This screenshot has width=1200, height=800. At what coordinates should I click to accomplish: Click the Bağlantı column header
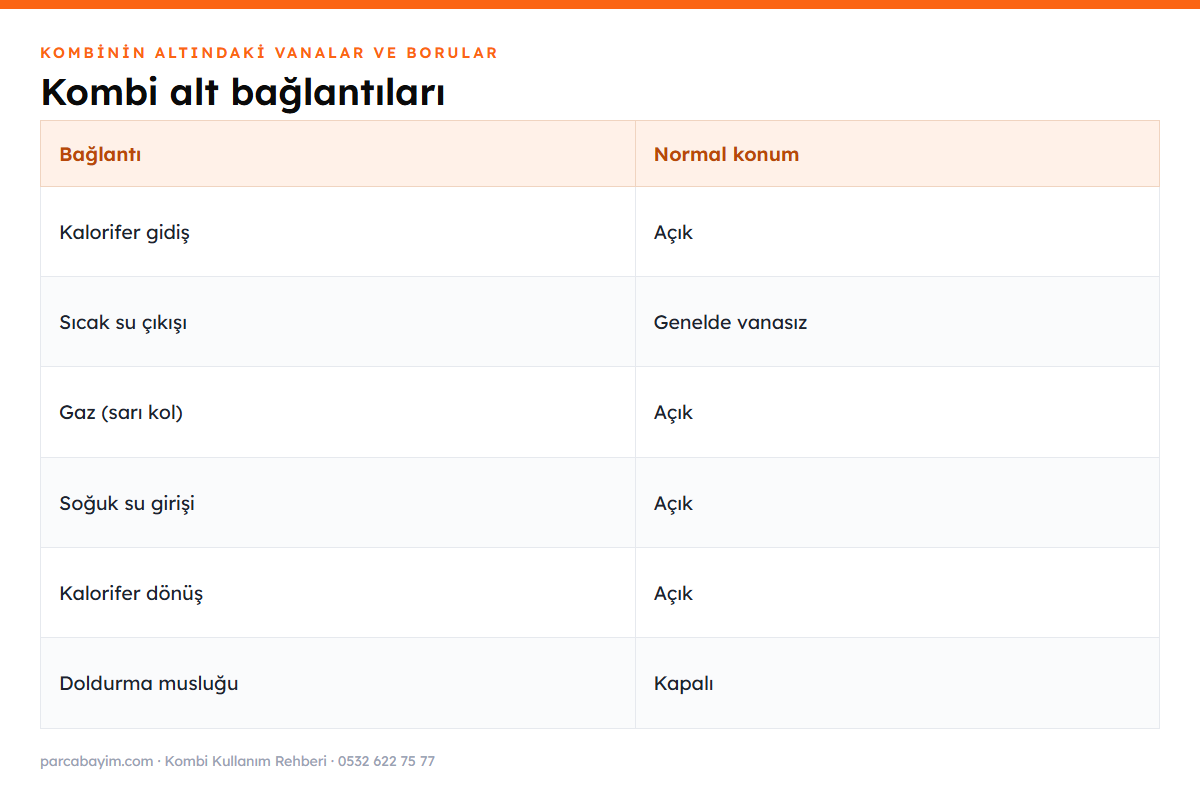(338, 154)
